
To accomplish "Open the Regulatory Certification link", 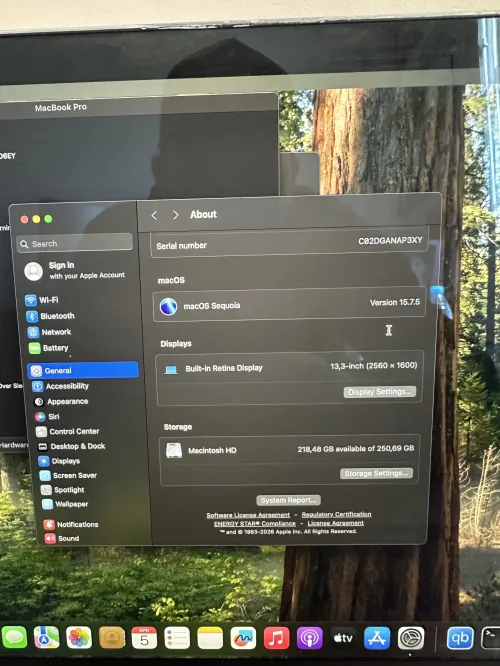I will [x=336, y=514].
